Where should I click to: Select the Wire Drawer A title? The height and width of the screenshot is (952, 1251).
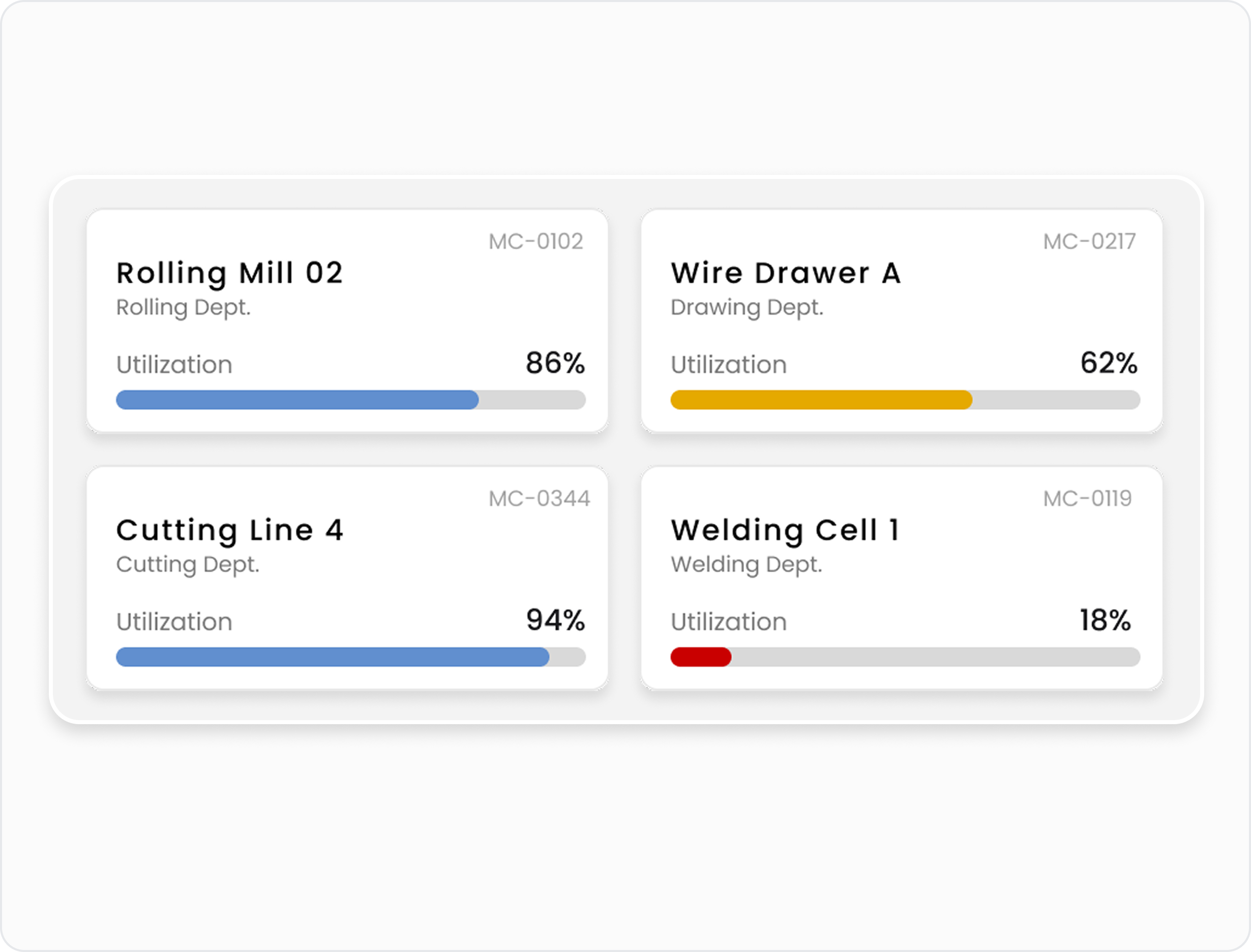pos(786,273)
